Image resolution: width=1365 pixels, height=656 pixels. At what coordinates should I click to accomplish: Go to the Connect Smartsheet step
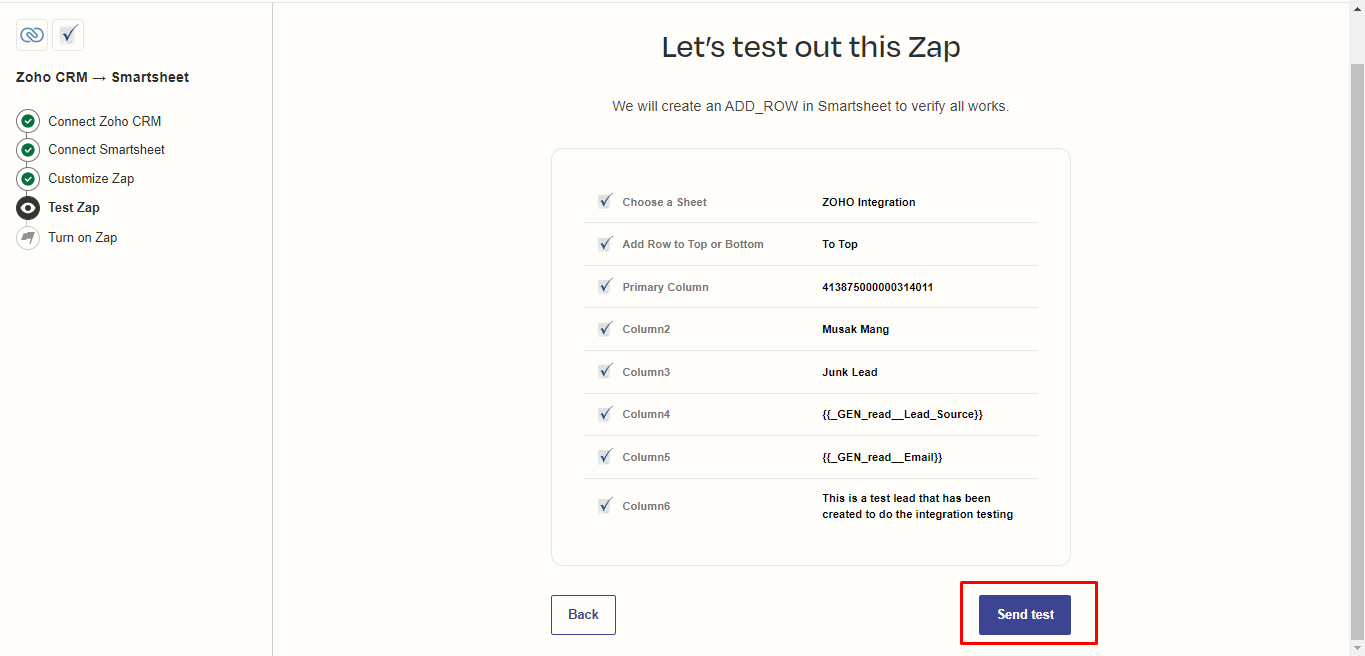[x=106, y=149]
